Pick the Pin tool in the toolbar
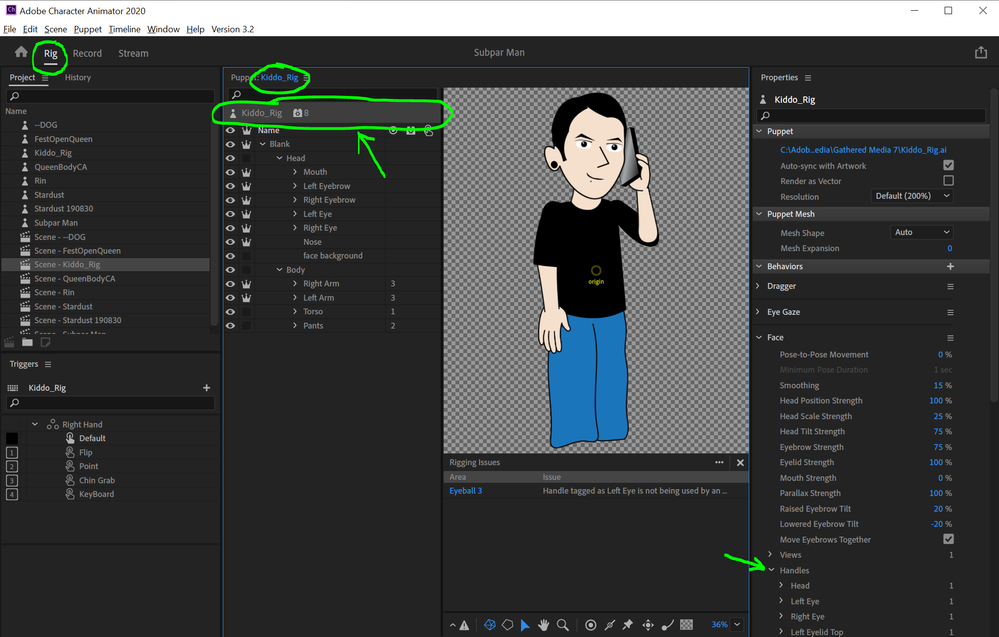 (x=628, y=625)
